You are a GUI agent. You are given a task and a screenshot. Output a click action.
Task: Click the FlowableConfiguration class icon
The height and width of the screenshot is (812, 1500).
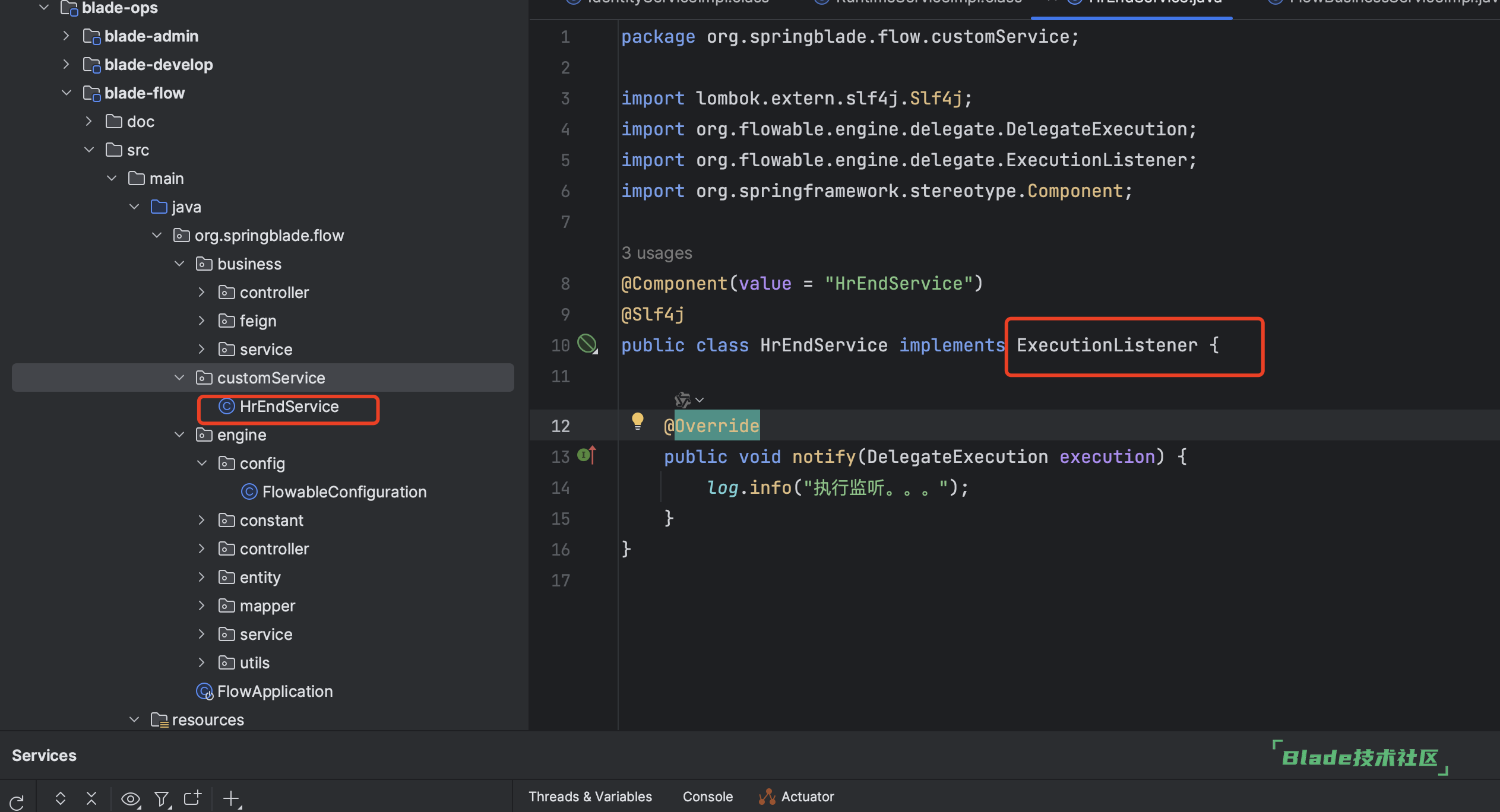[x=249, y=492]
